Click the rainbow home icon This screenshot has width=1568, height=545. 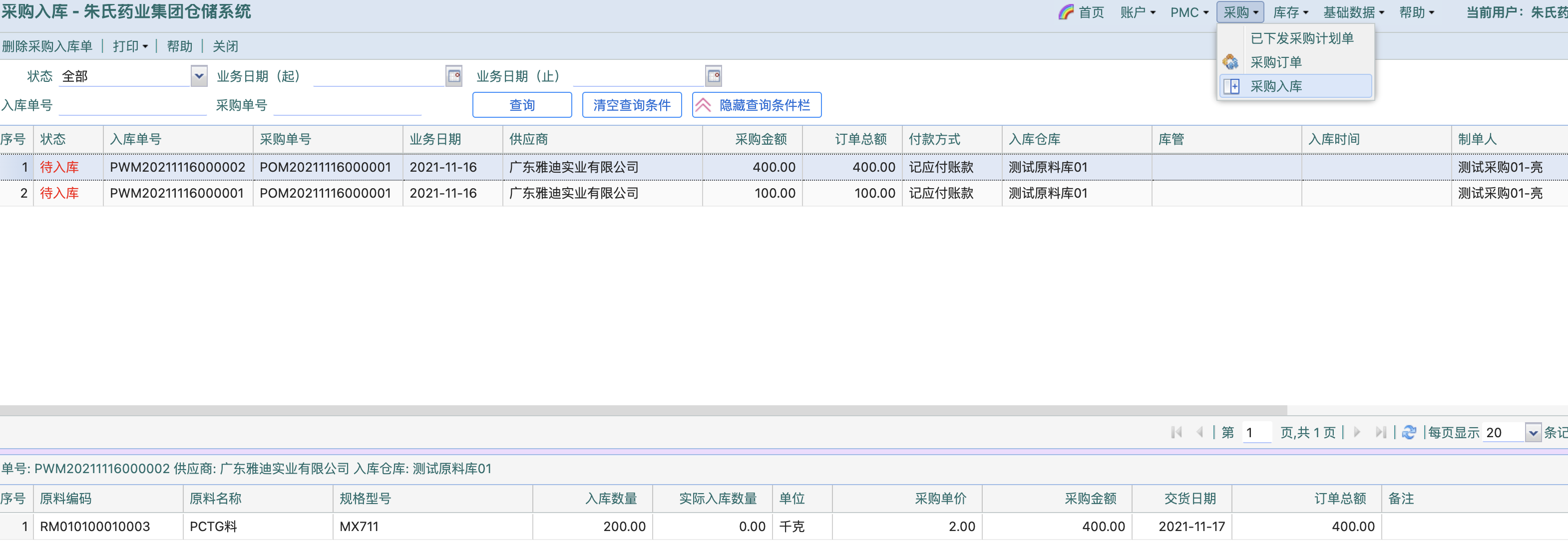click(1066, 12)
